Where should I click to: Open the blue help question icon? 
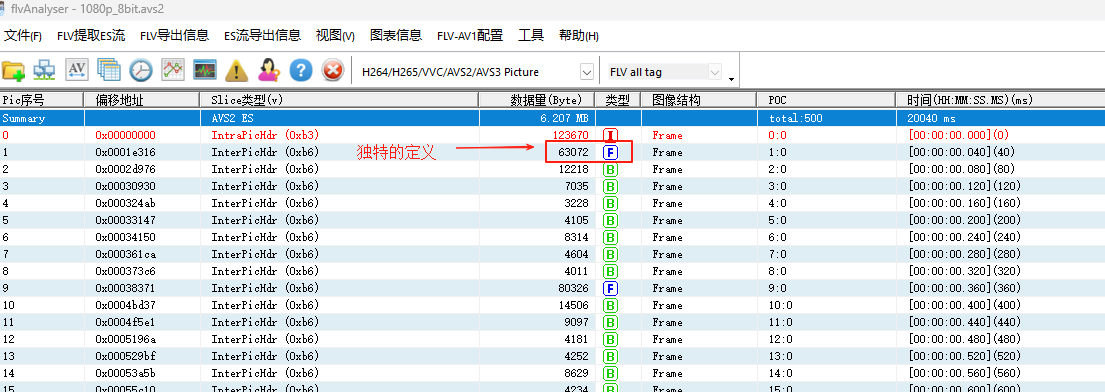[301, 70]
